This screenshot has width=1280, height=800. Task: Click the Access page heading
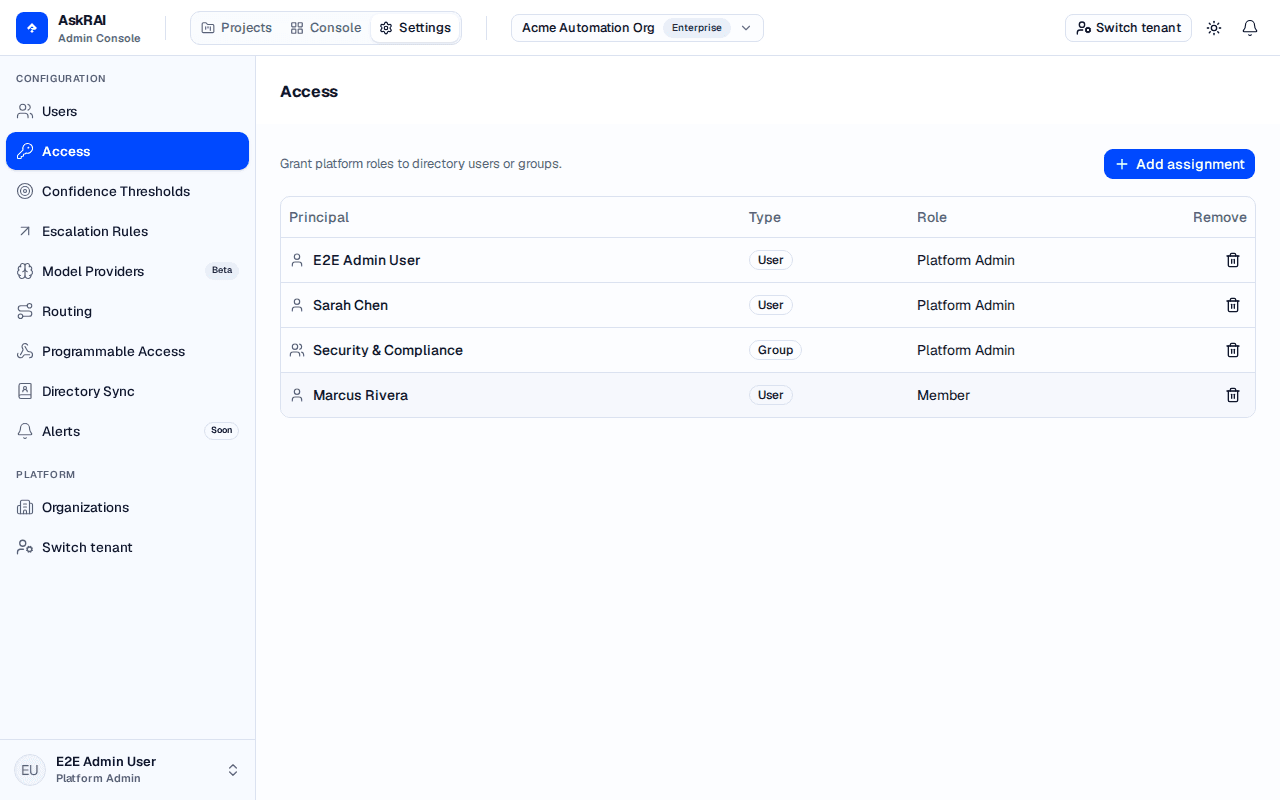pyautogui.click(x=309, y=92)
